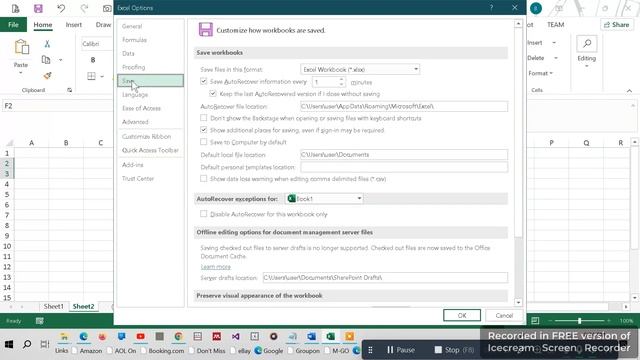The image size is (640, 360).
Task: Confirm Excel Options with OK
Action: [x=462, y=316]
